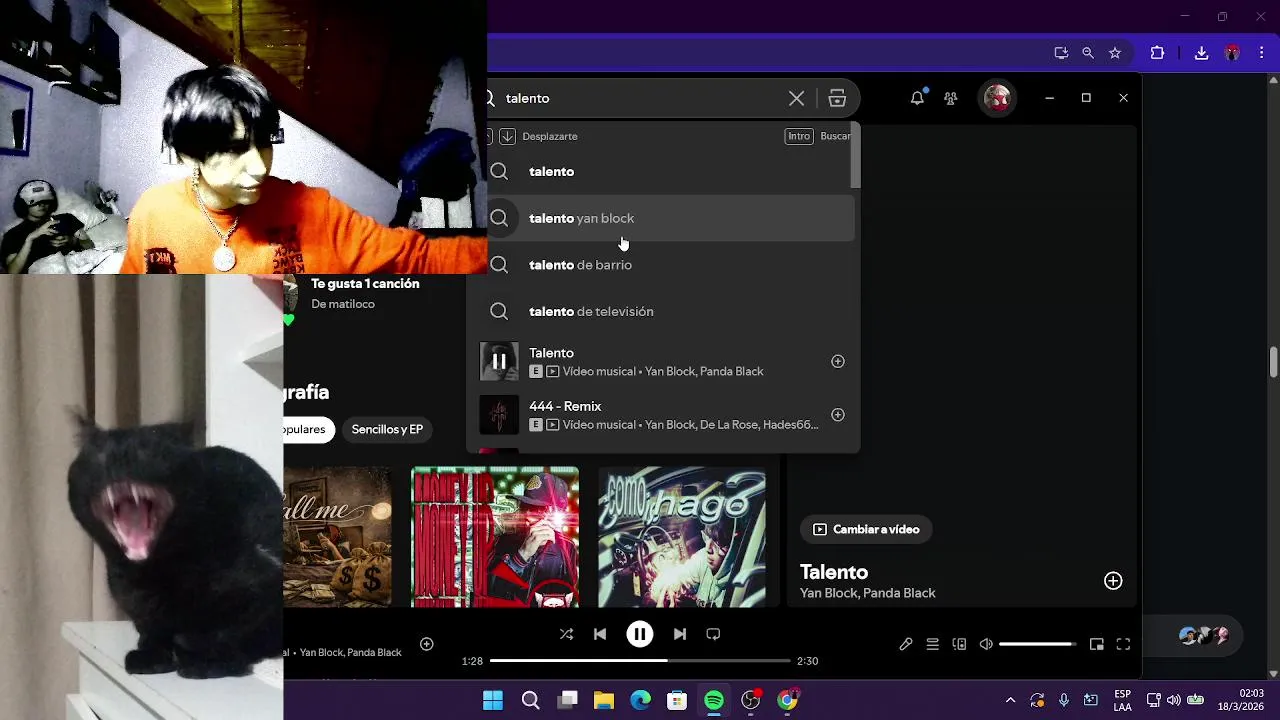Toggle shuffle playback
This screenshot has height=720, width=1280.
[x=566, y=634]
